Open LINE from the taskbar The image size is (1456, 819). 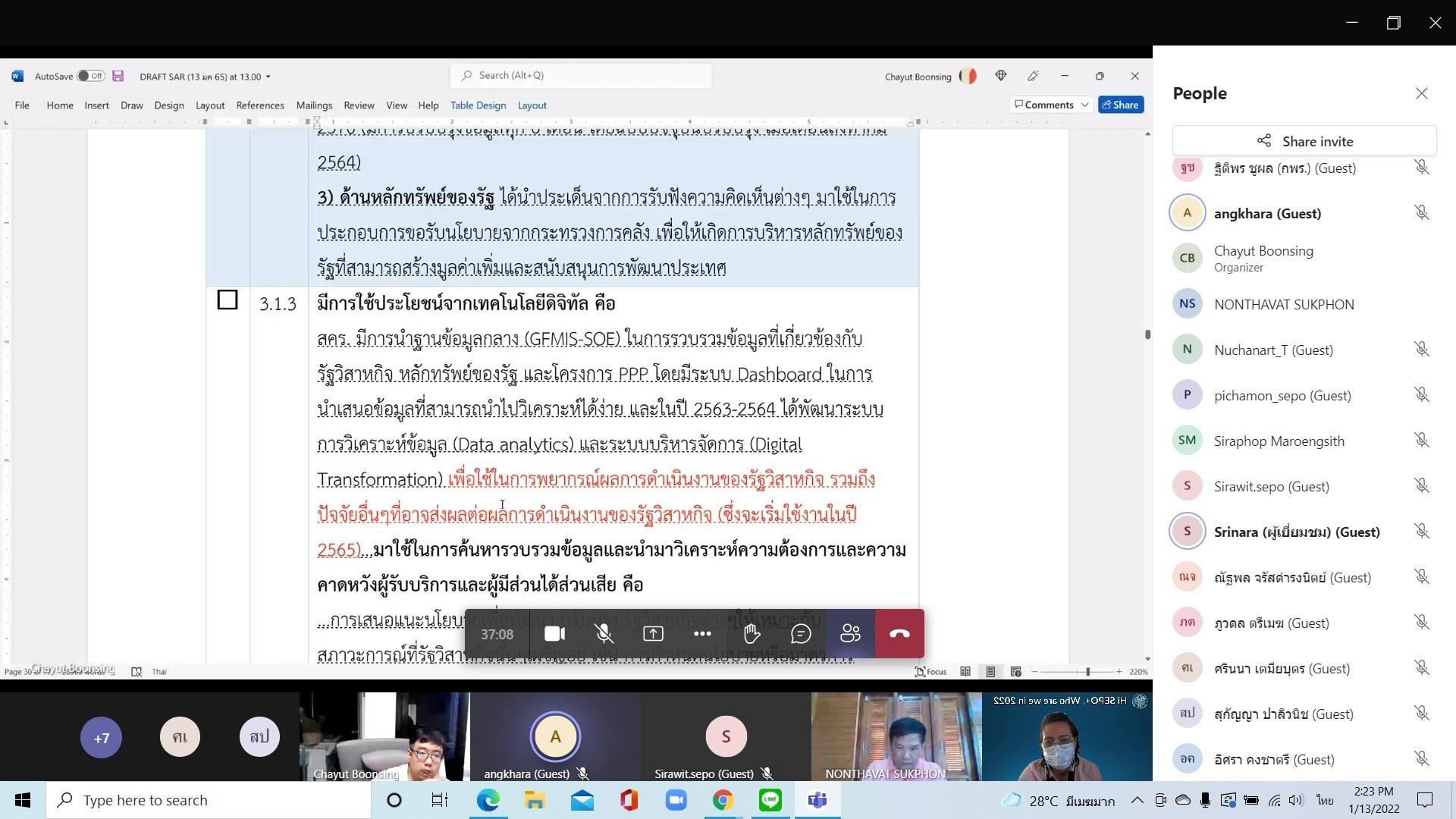click(x=770, y=800)
